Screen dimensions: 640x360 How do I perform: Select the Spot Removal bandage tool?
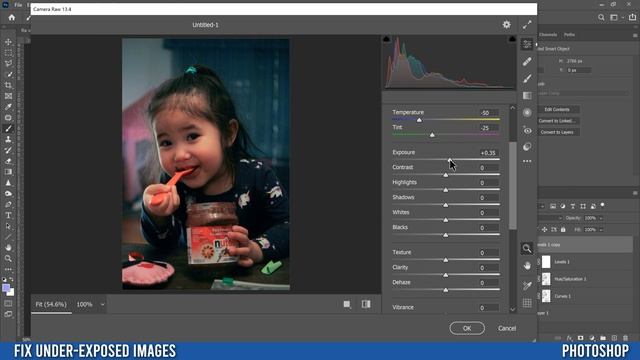coord(527,61)
